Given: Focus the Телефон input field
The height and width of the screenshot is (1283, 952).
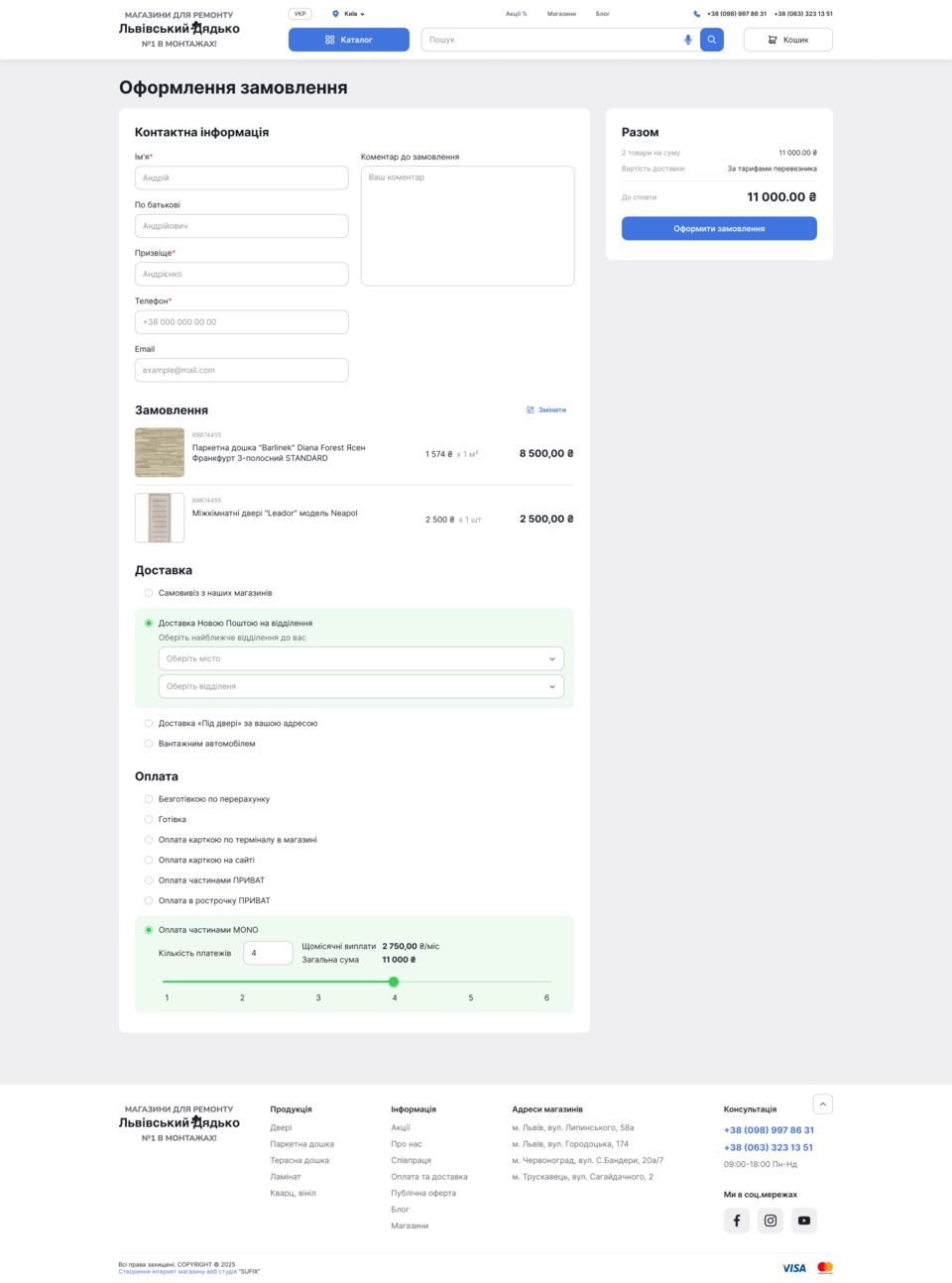Looking at the screenshot, I should pos(242,322).
